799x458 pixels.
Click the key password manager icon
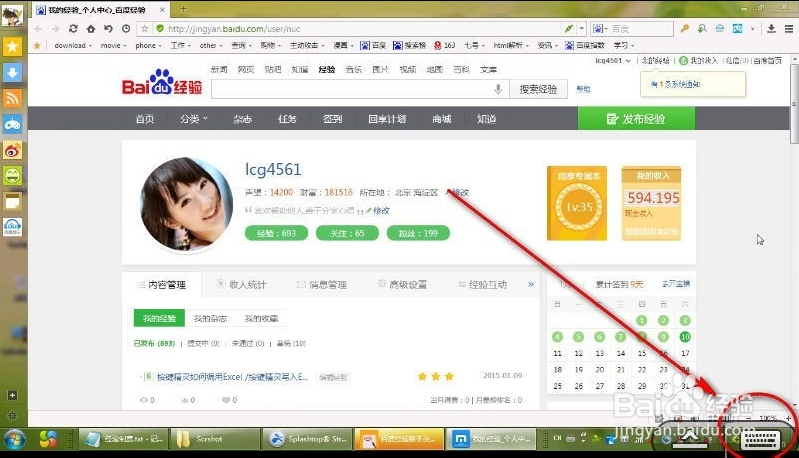pos(685,29)
